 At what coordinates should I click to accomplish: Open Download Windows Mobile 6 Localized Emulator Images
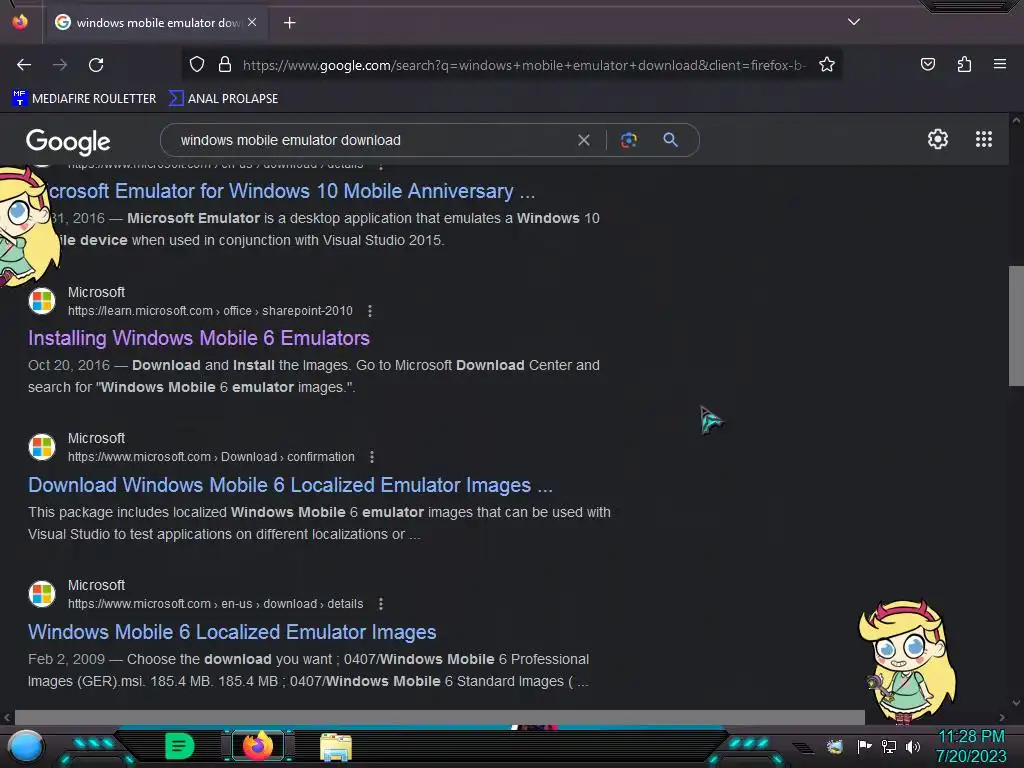(290, 485)
